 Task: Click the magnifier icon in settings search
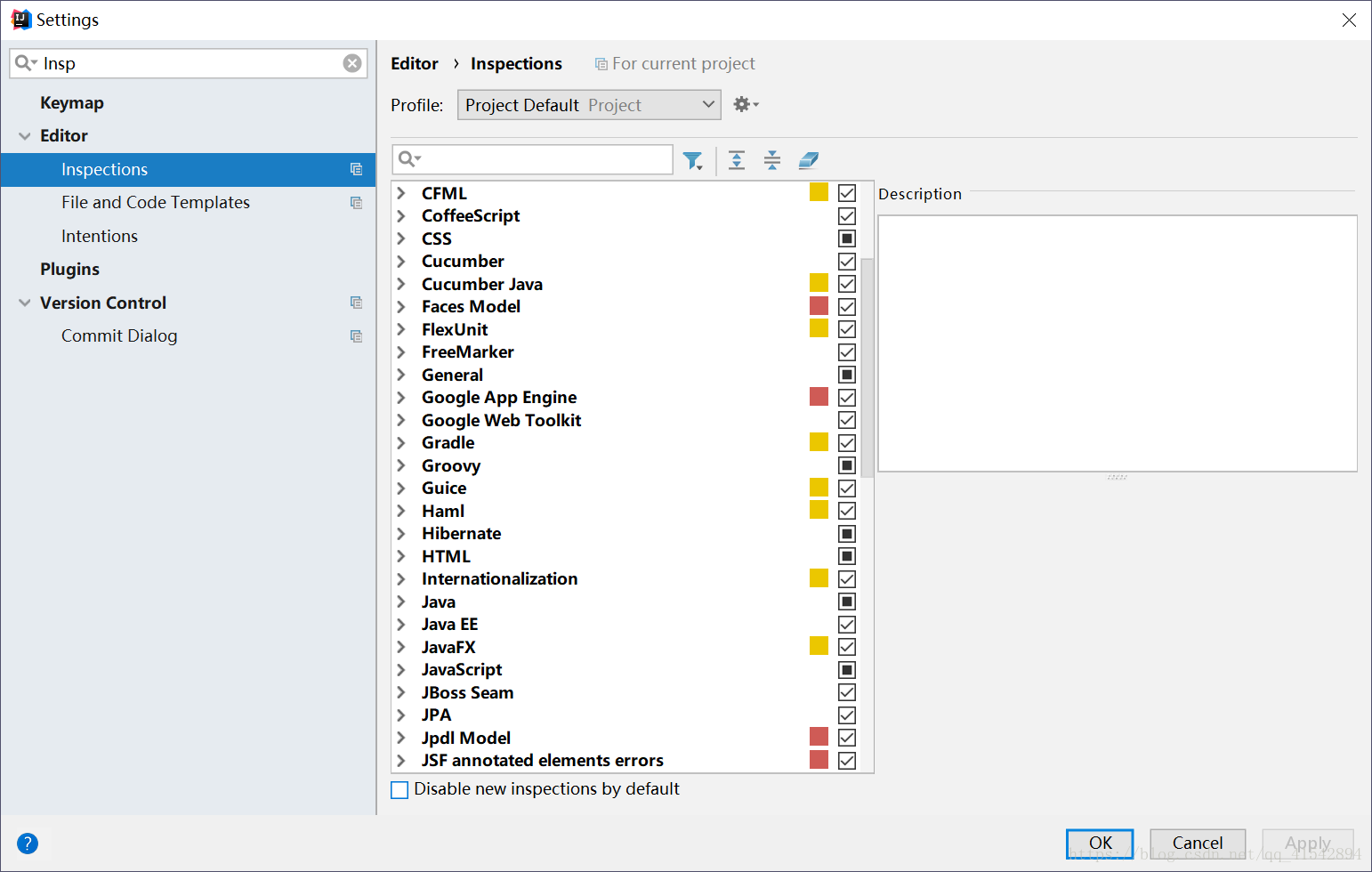click(26, 63)
